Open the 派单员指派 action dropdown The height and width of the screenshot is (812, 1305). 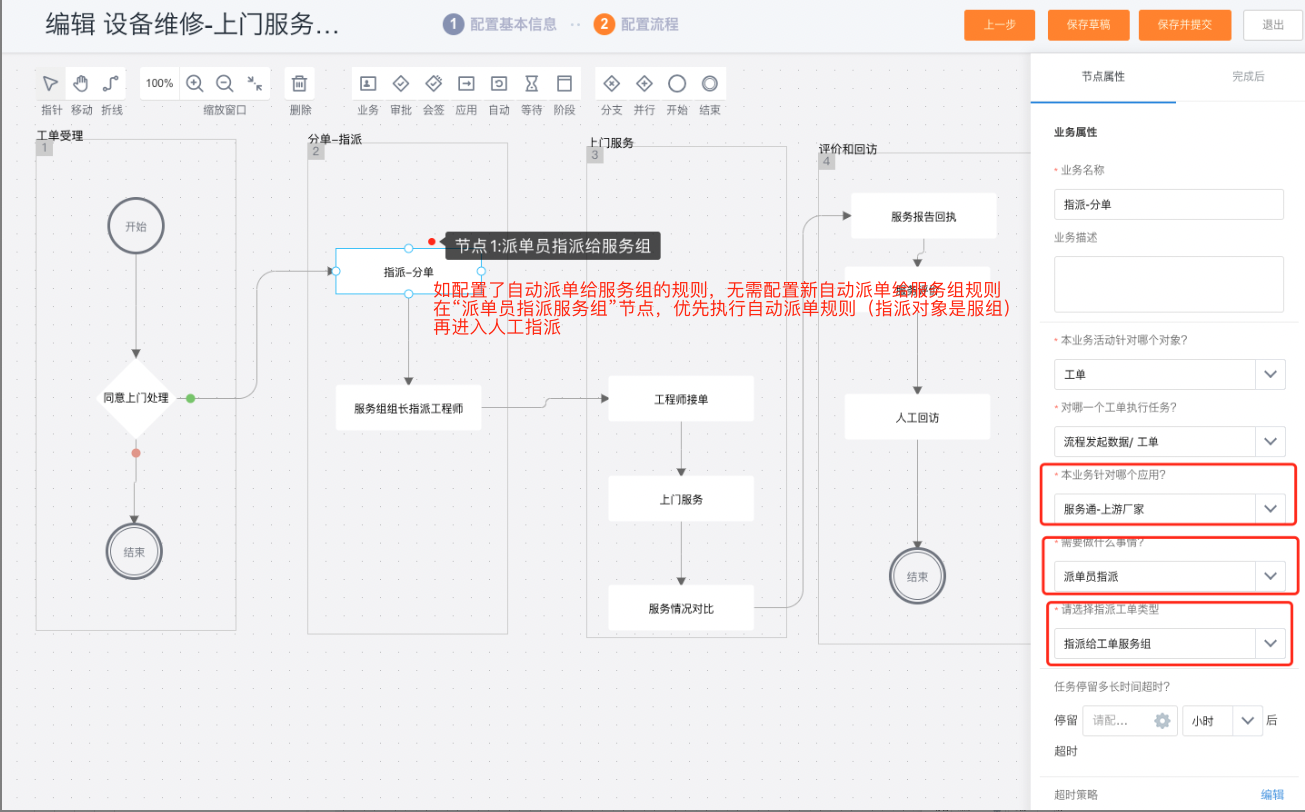click(1169, 576)
